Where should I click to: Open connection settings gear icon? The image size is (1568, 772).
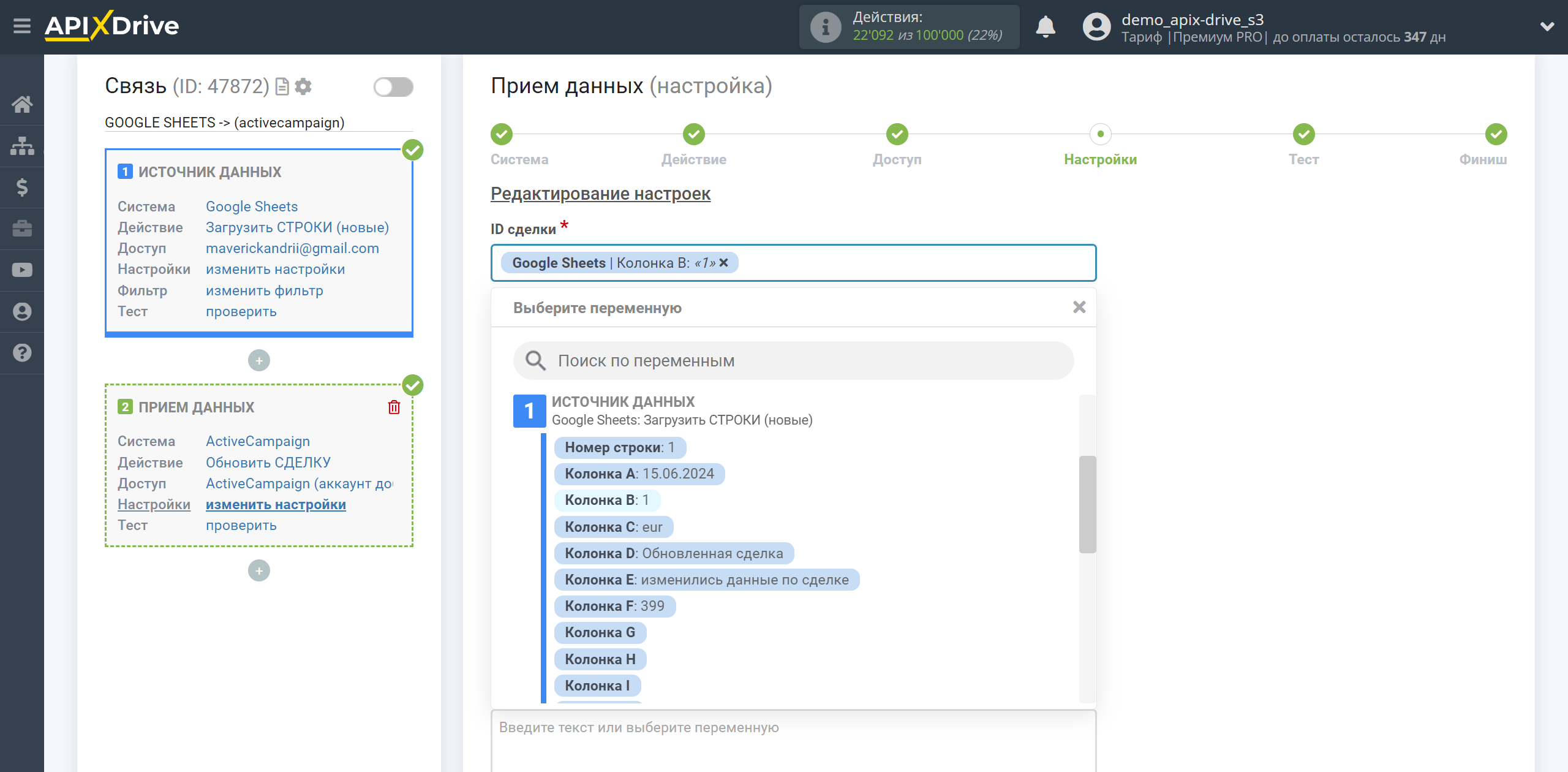click(303, 86)
